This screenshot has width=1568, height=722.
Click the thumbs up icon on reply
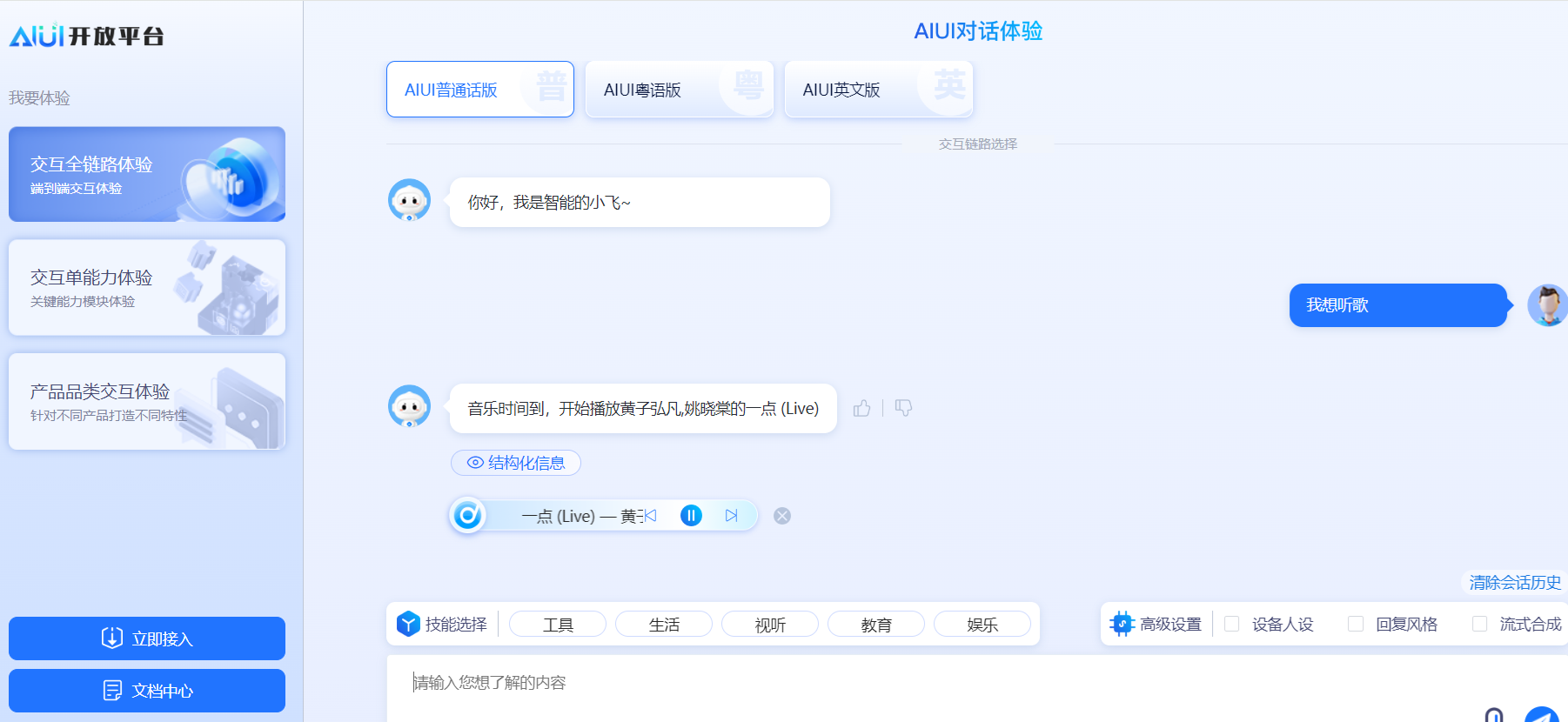click(861, 409)
